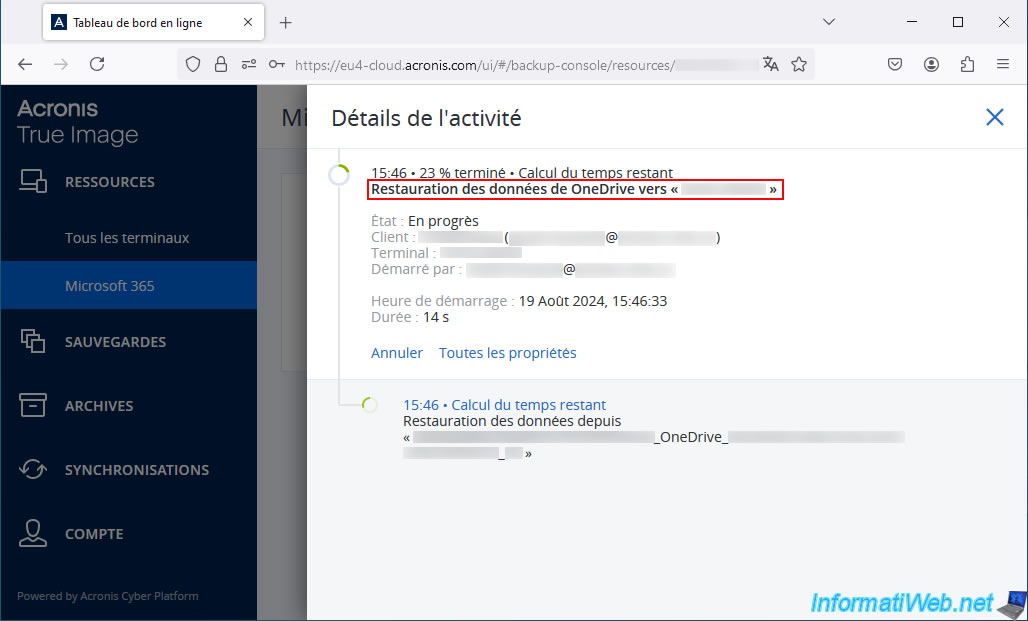Screen dimensions: 1028x621
Task: Click Restauration des données depuis text
Action: 512,421
